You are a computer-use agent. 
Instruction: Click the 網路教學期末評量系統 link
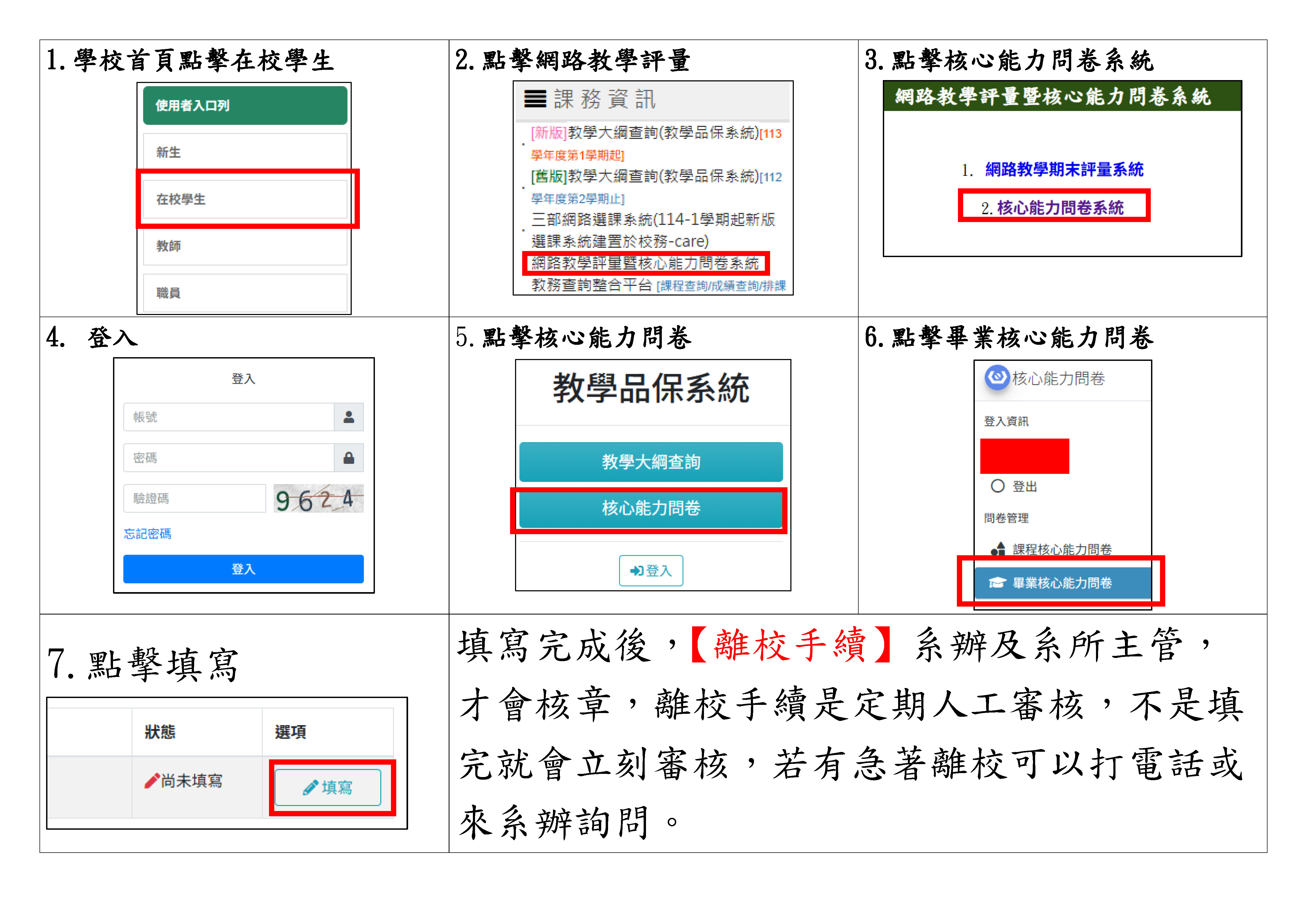click(1063, 169)
